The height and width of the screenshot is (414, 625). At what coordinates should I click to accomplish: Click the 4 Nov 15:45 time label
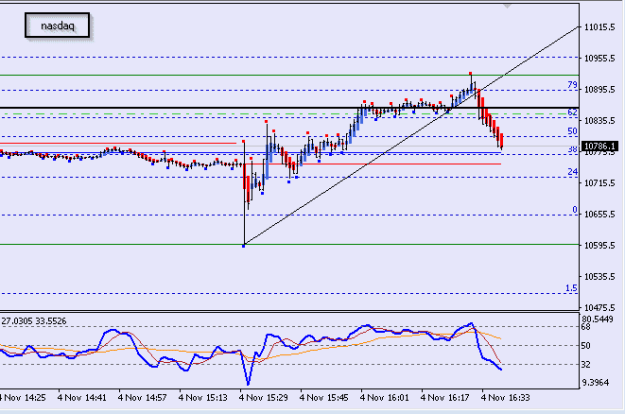coord(324,397)
